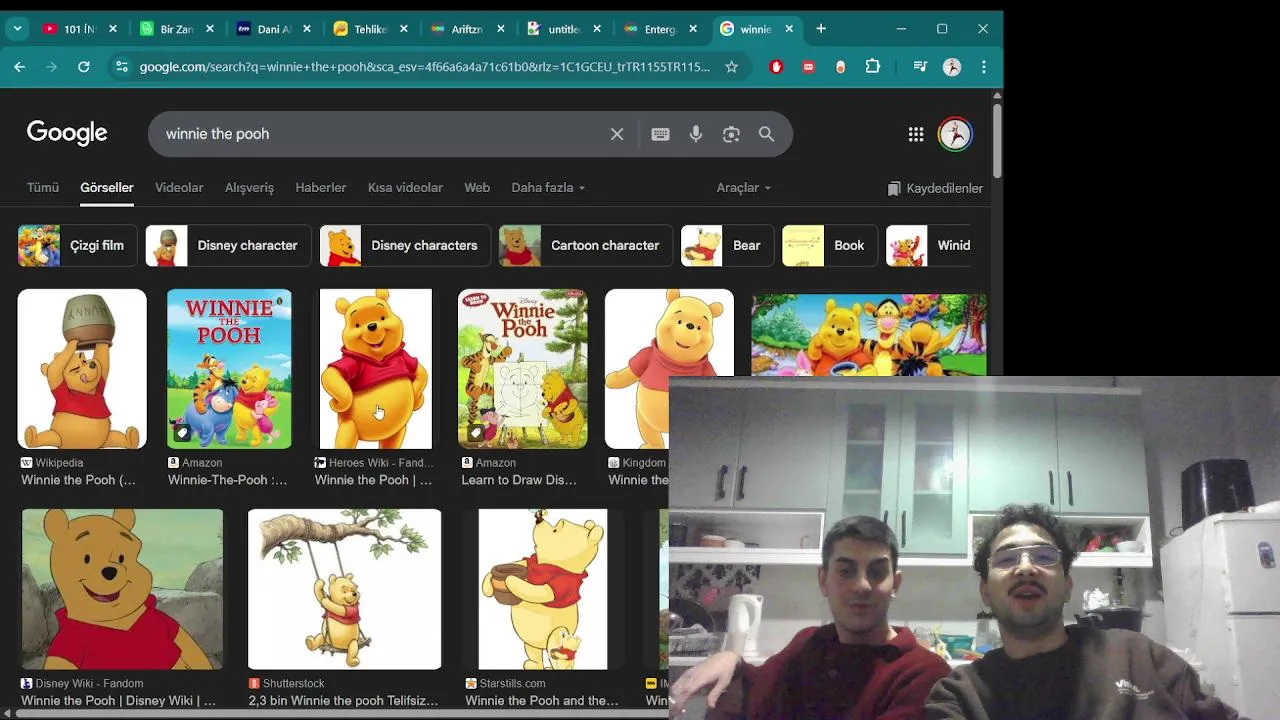Select the Görseller tab
The image size is (1280, 720).
point(107,188)
